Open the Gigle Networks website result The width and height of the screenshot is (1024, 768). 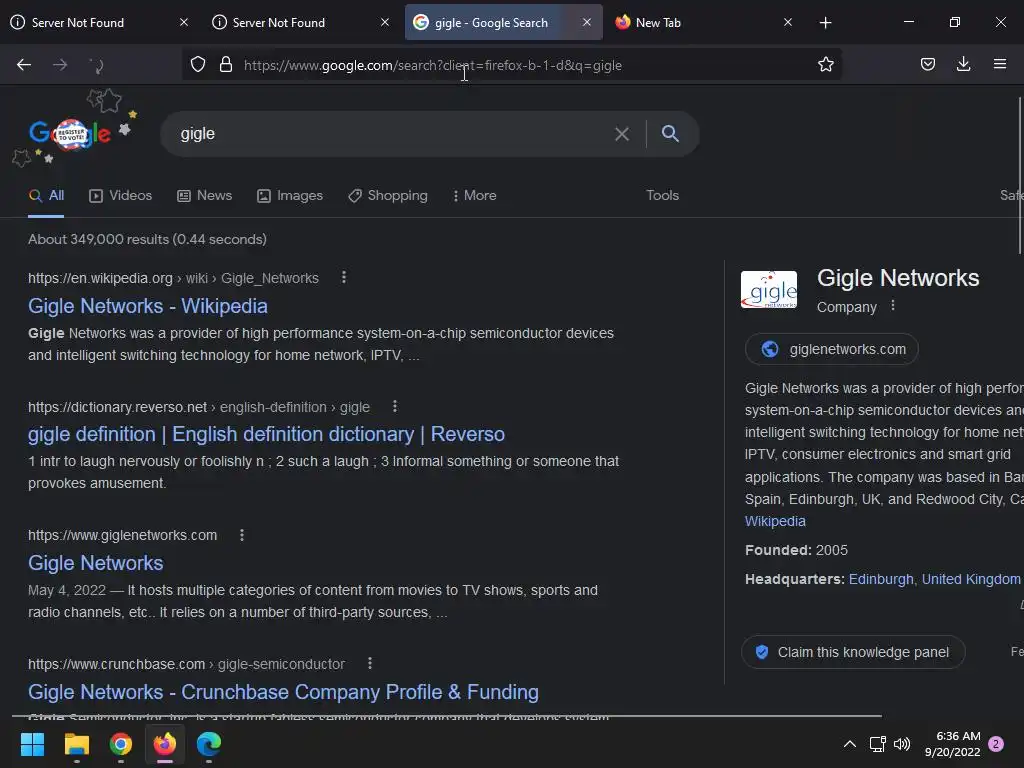coord(95,563)
